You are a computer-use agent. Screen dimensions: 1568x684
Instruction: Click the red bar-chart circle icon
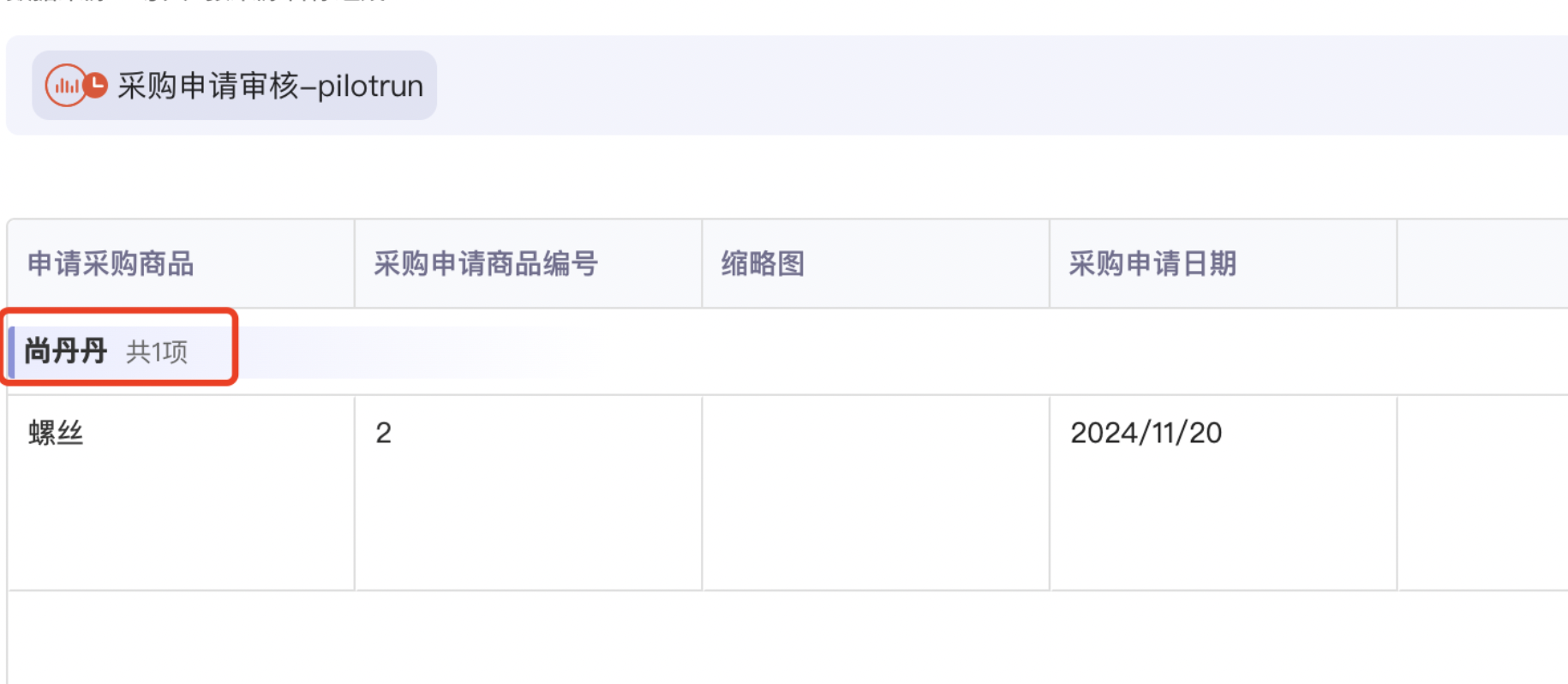[66, 86]
